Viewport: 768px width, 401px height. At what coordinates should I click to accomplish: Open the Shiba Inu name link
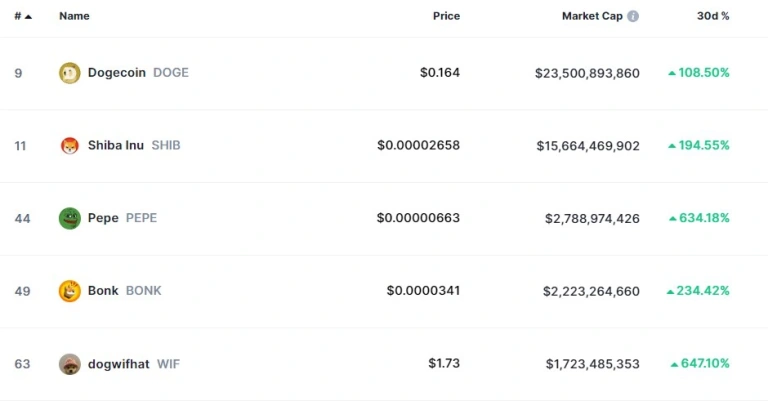pyautogui.click(x=116, y=145)
